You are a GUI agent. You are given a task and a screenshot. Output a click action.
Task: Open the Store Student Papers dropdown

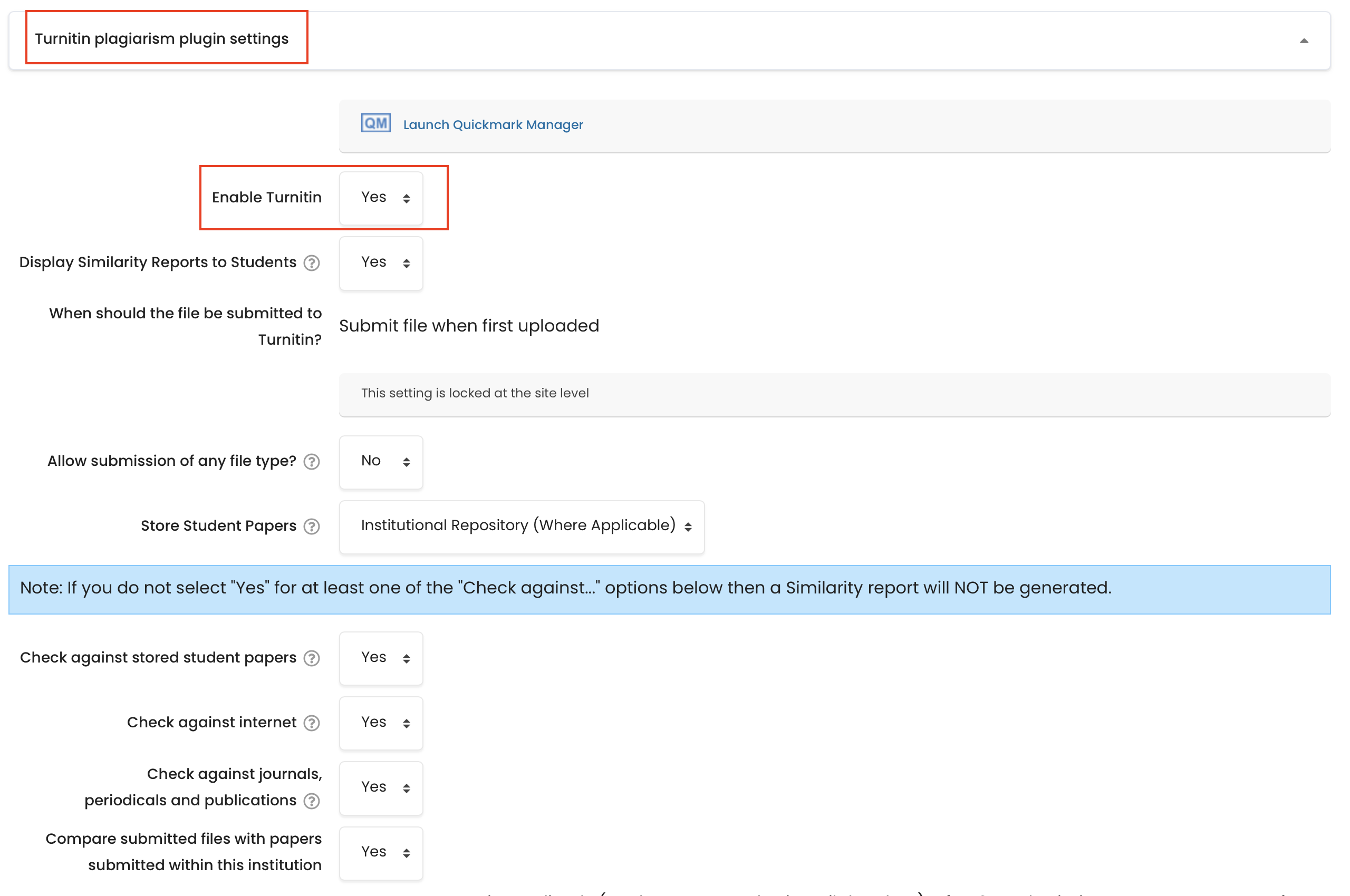pyautogui.click(x=521, y=527)
